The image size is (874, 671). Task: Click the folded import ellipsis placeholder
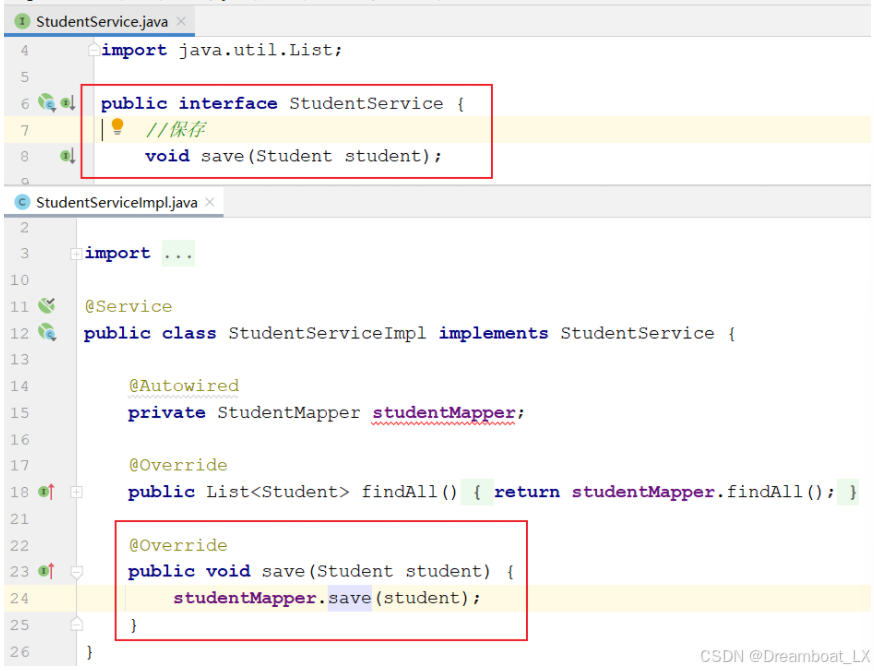point(178,254)
